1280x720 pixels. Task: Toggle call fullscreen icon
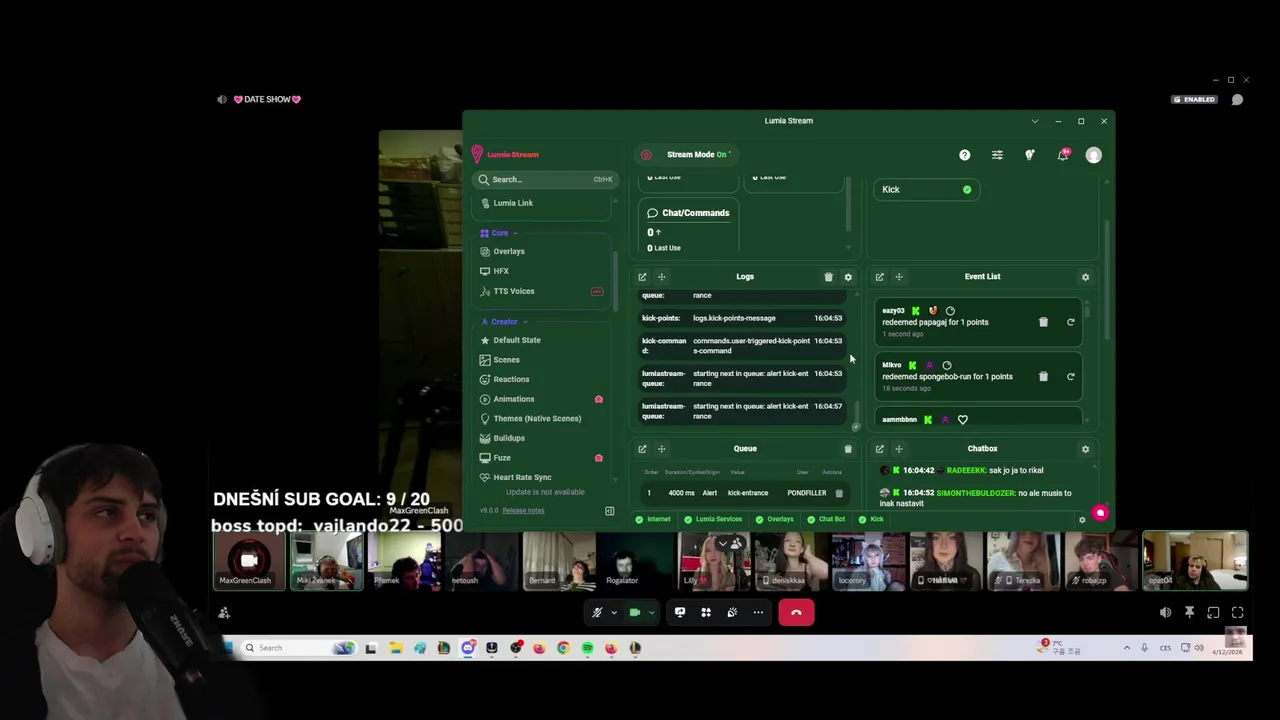[x=1237, y=612]
